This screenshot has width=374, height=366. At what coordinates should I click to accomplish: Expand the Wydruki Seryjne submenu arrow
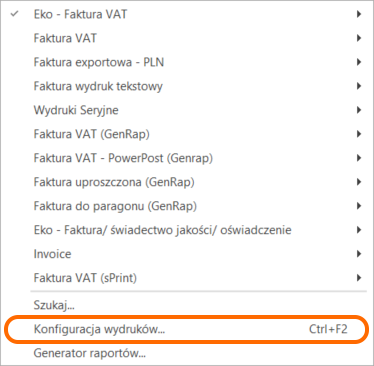[x=359, y=110]
